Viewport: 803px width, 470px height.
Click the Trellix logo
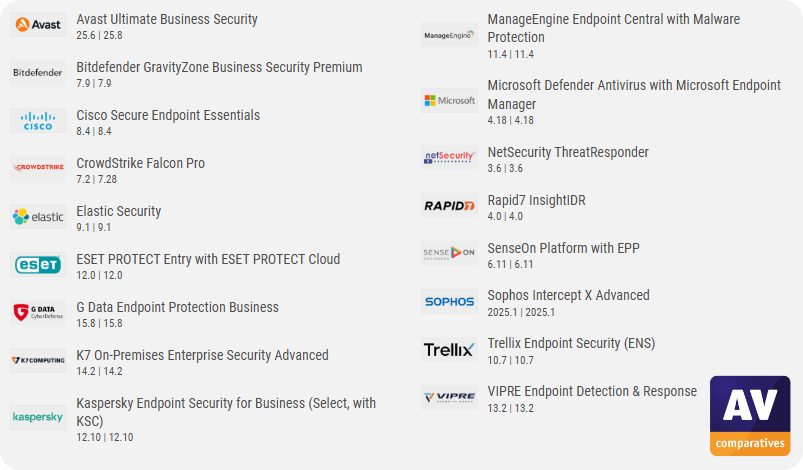tap(449, 349)
